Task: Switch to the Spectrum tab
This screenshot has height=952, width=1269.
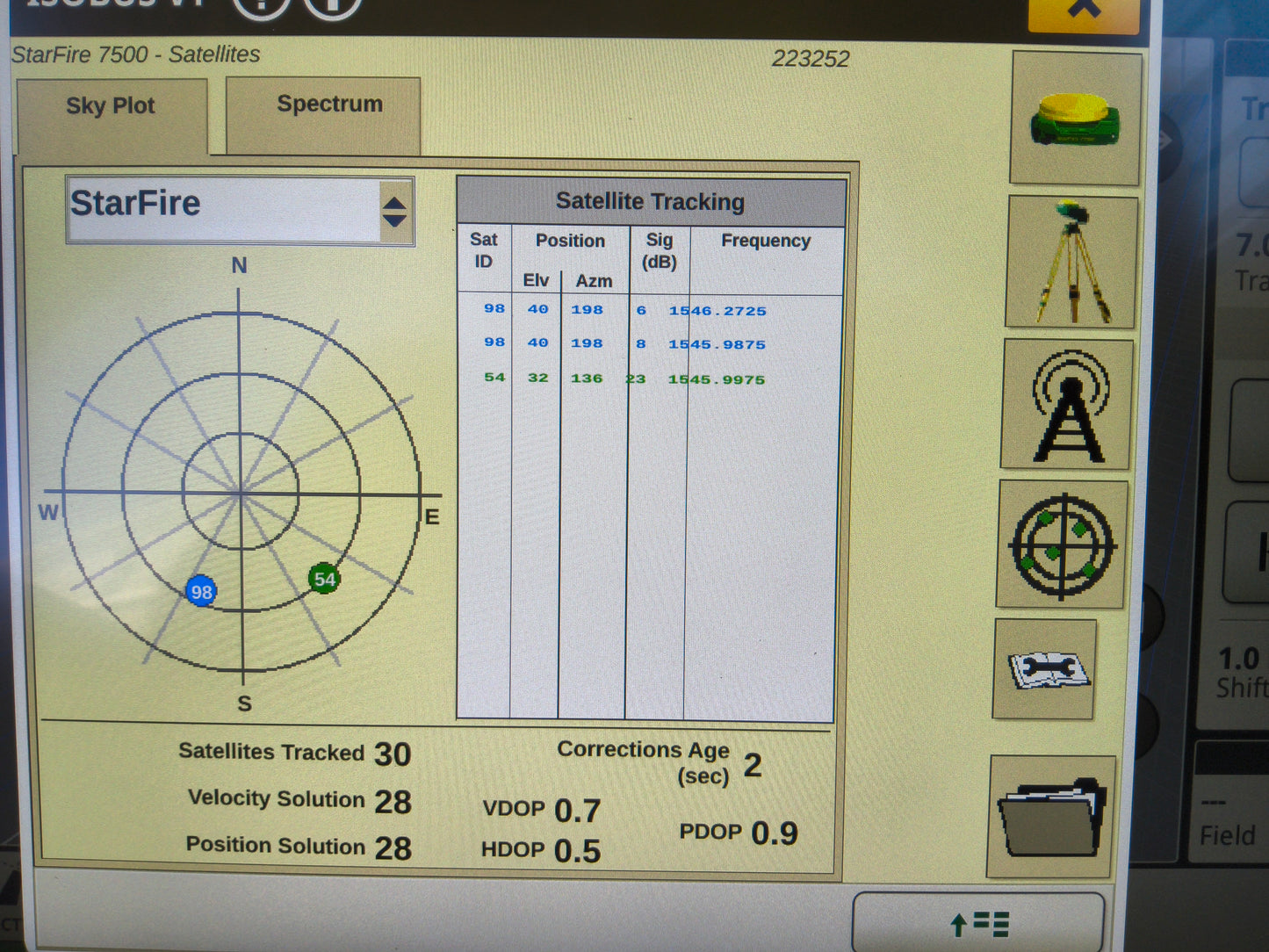Action: (323, 114)
